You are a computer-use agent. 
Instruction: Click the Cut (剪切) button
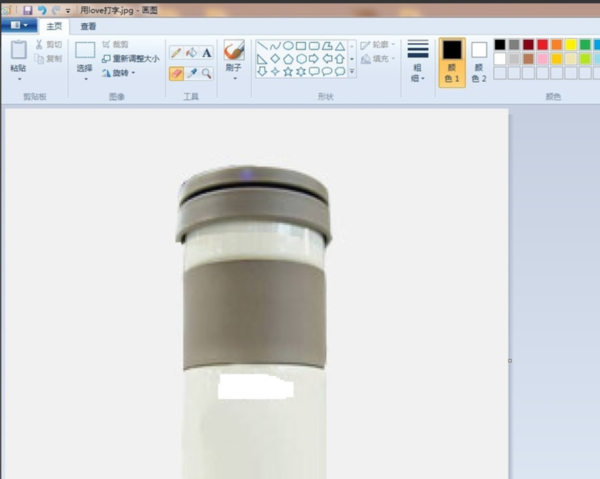49,44
